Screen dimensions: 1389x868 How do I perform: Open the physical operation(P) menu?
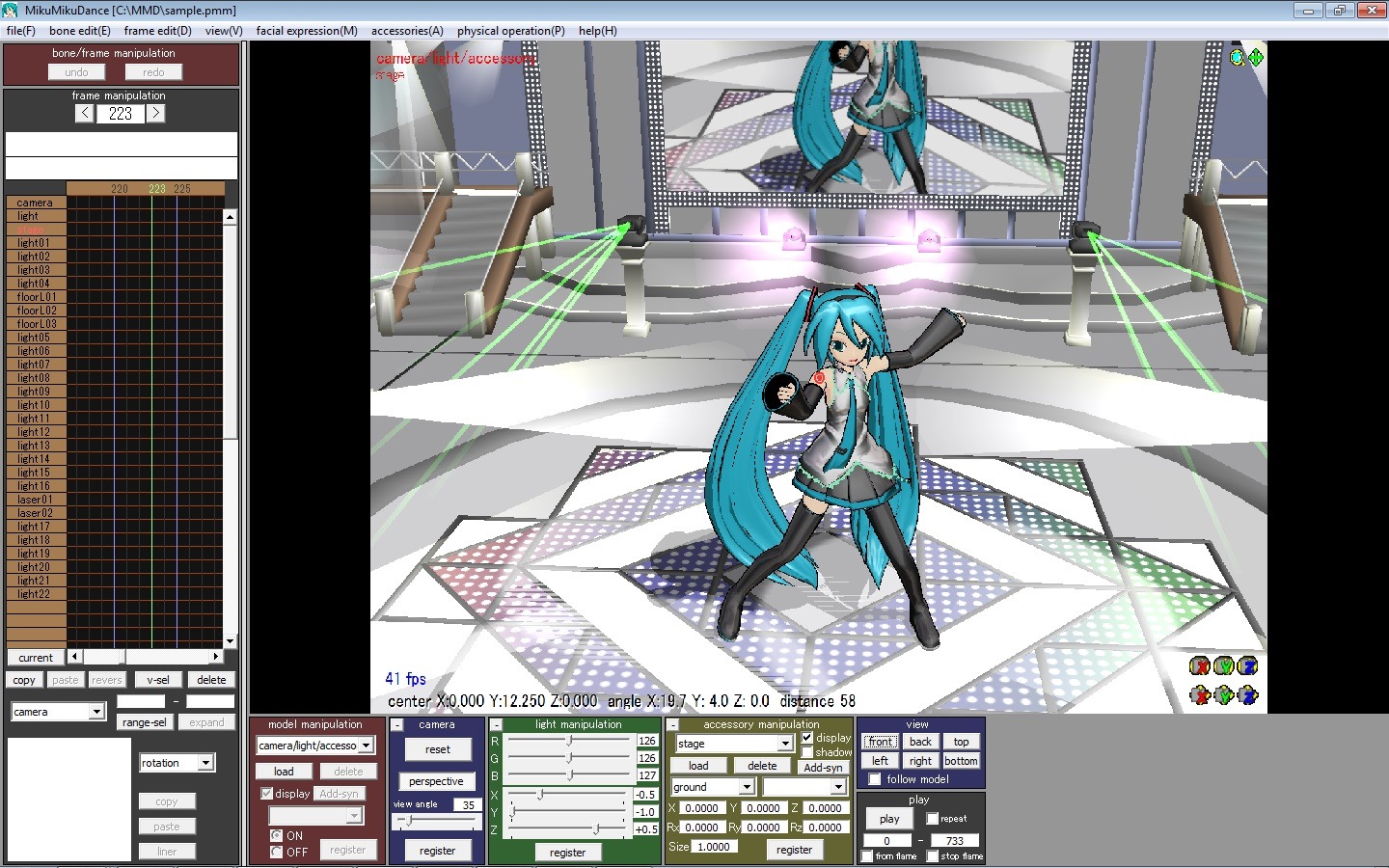tap(510, 31)
